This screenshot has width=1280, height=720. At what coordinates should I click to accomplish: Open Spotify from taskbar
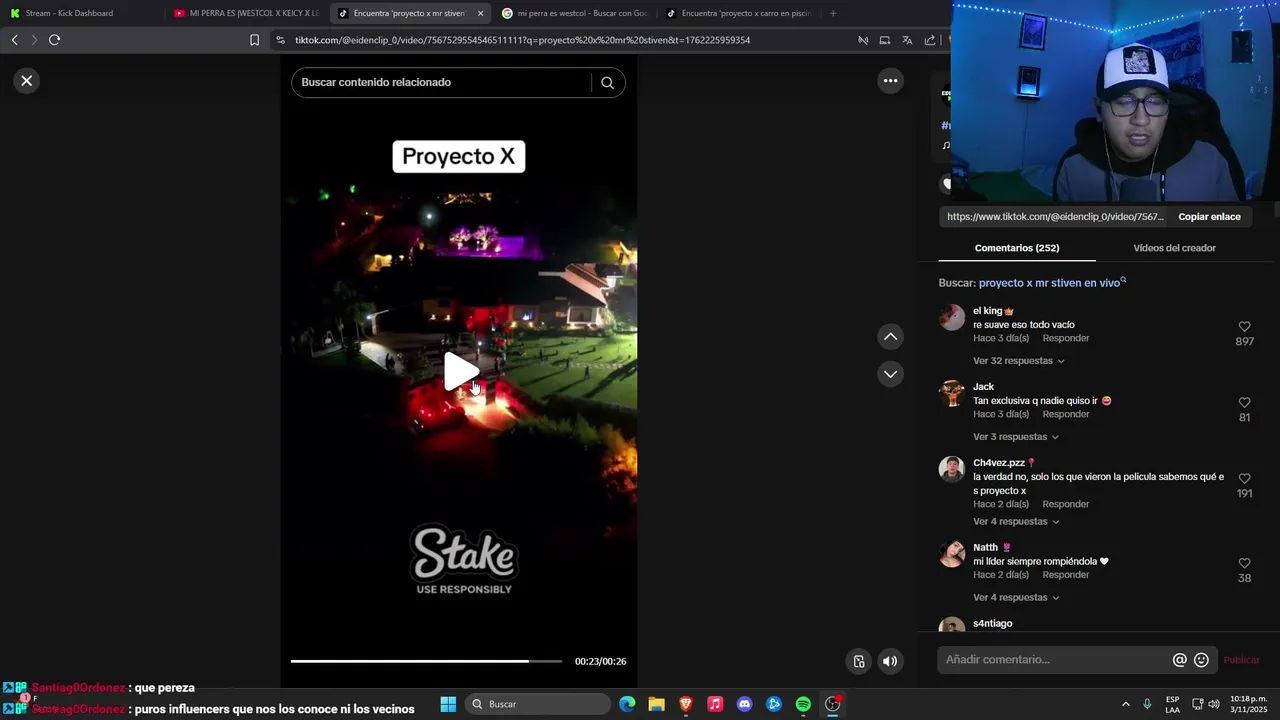(803, 704)
